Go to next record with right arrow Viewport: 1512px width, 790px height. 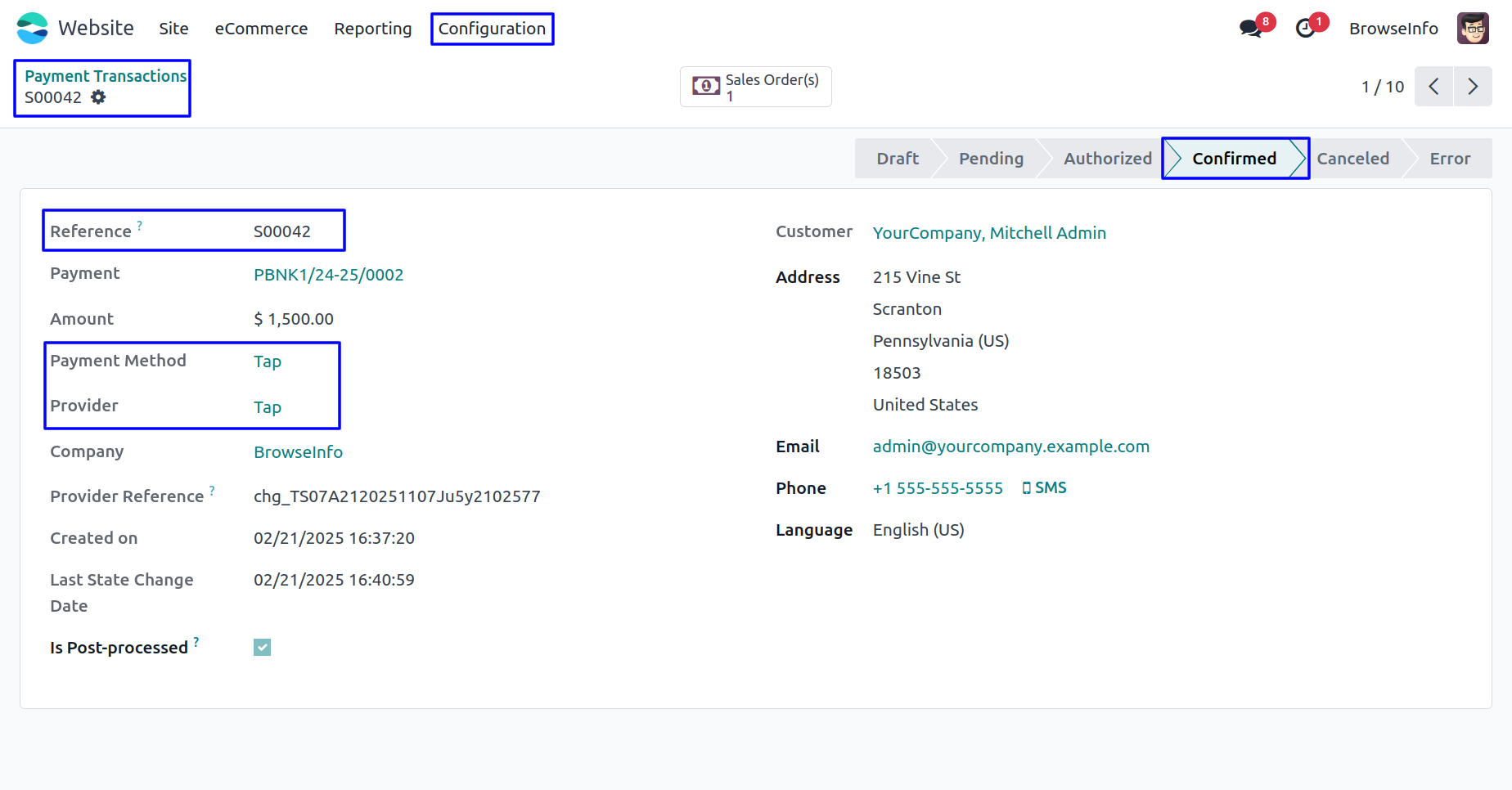coord(1473,87)
